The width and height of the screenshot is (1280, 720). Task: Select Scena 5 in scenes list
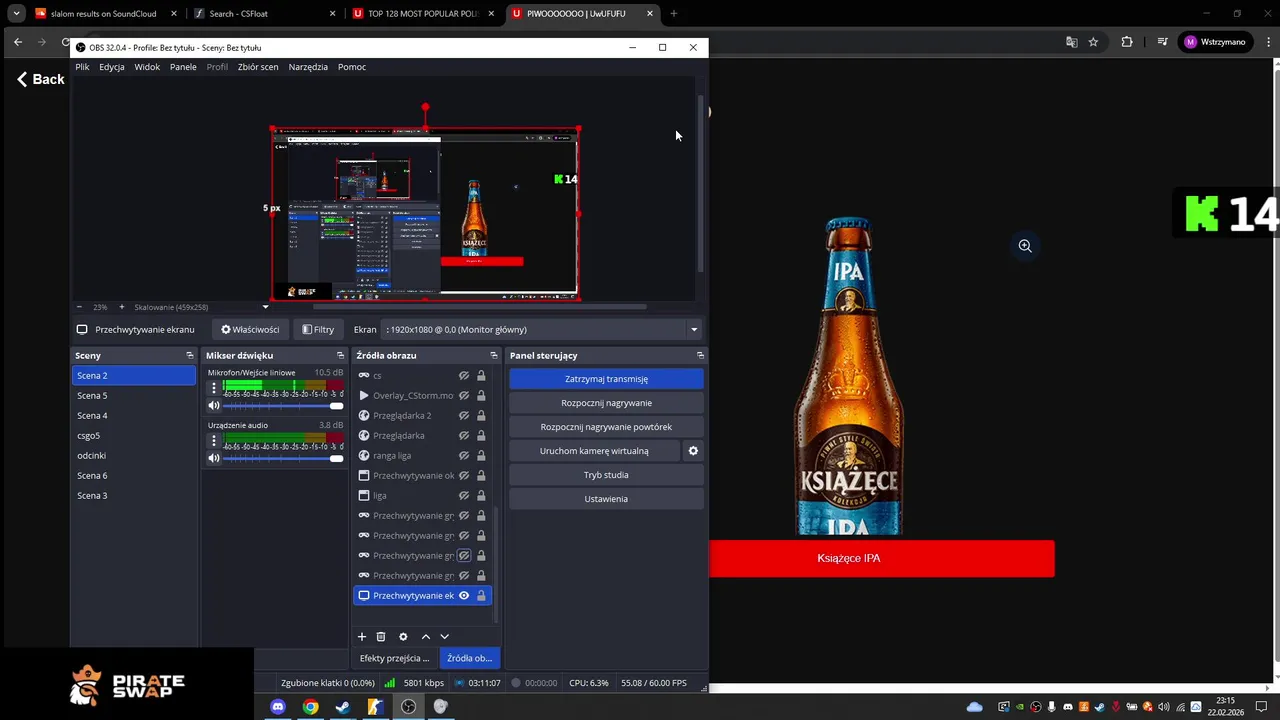click(134, 396)
